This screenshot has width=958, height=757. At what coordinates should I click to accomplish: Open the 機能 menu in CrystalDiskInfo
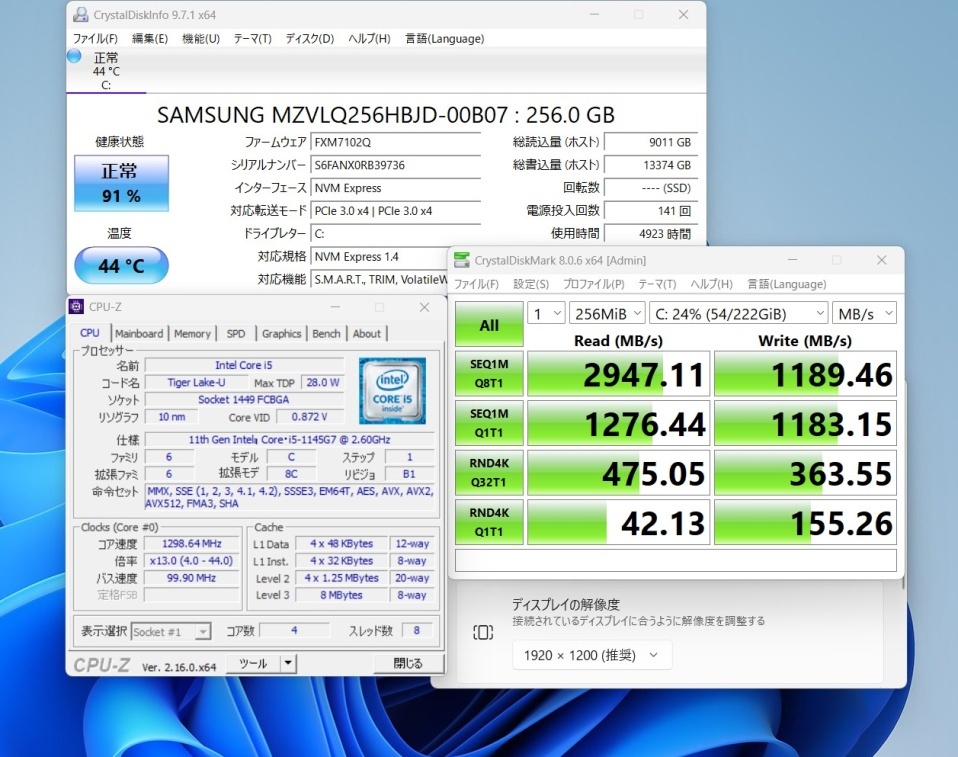coord(199,38)
